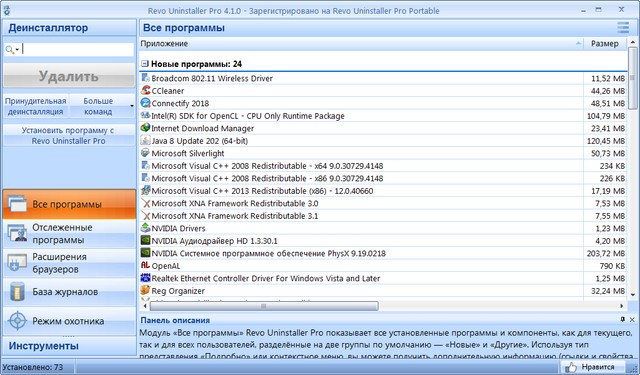The height and width of the screenshot is (375, 640).
Task: Select the Reg Organizer entry name
Action: (178, 291)
